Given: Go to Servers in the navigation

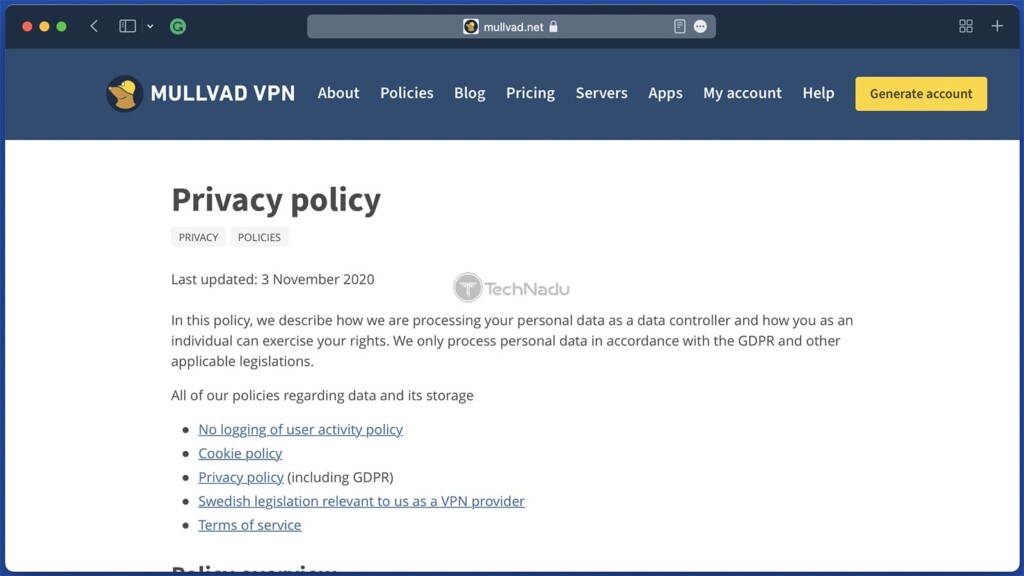Looking at the screenshot, I should tap(601, 93).
